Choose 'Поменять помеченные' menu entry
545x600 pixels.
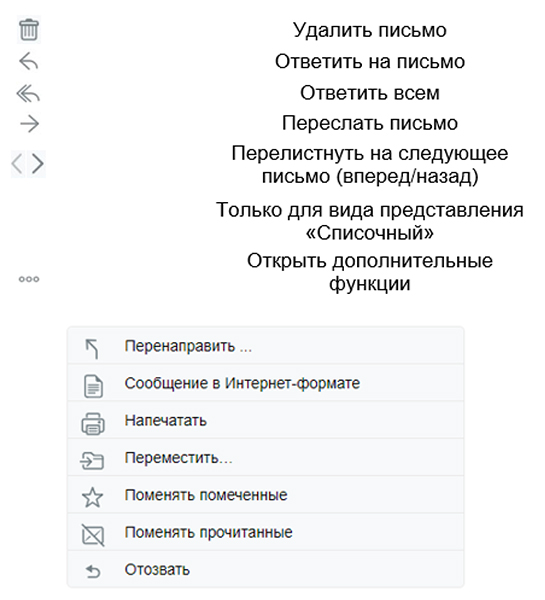coord(266,495)
